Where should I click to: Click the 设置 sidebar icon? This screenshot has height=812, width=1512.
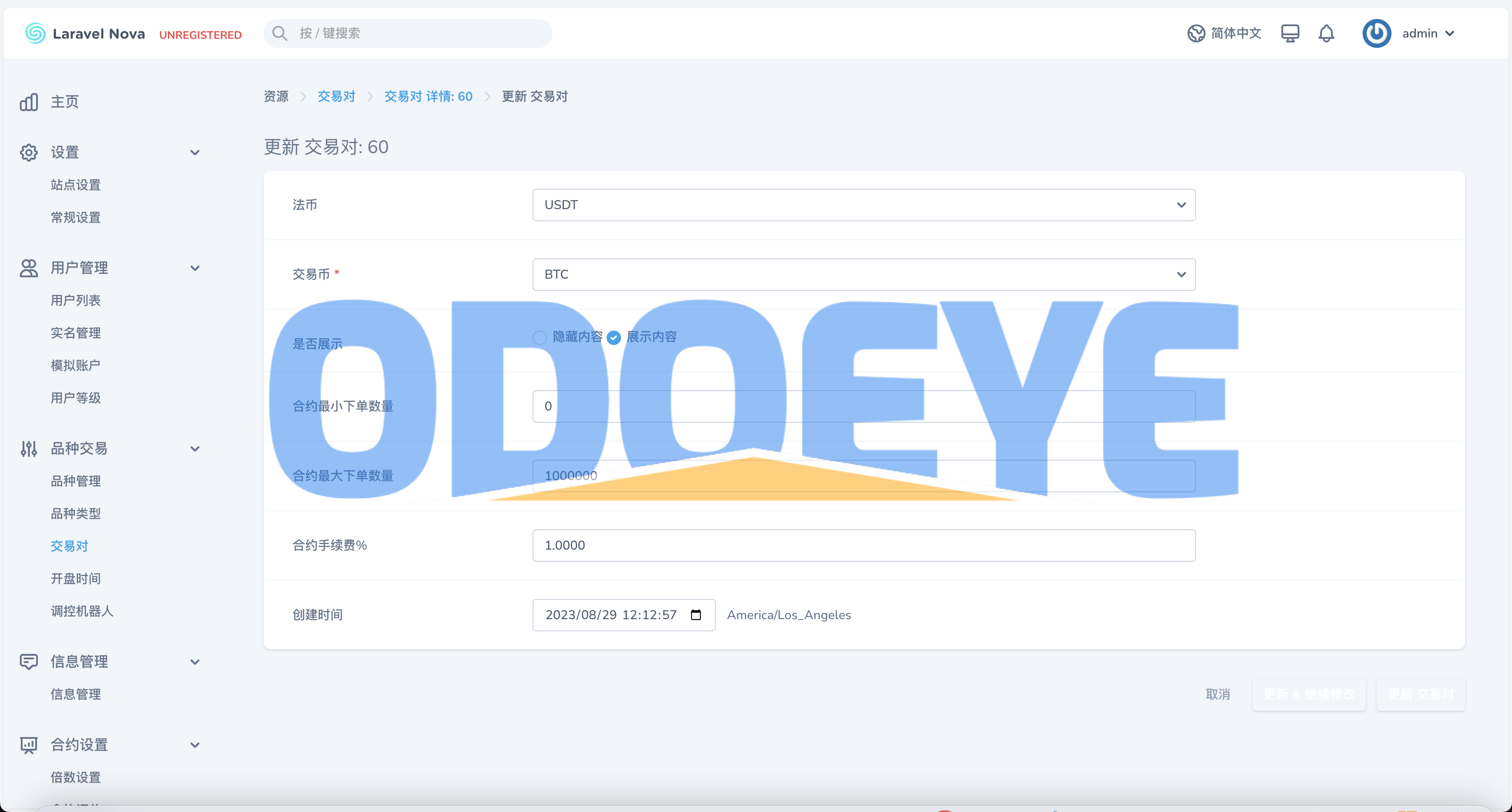click(x=28, y=152)
